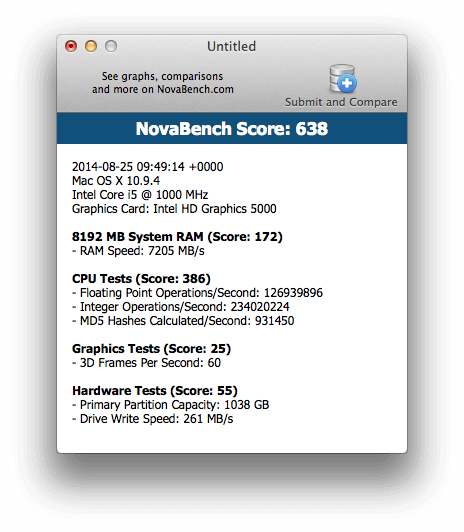Click the 3D Frames Per Second: 60 line

[x=147, y=363]
